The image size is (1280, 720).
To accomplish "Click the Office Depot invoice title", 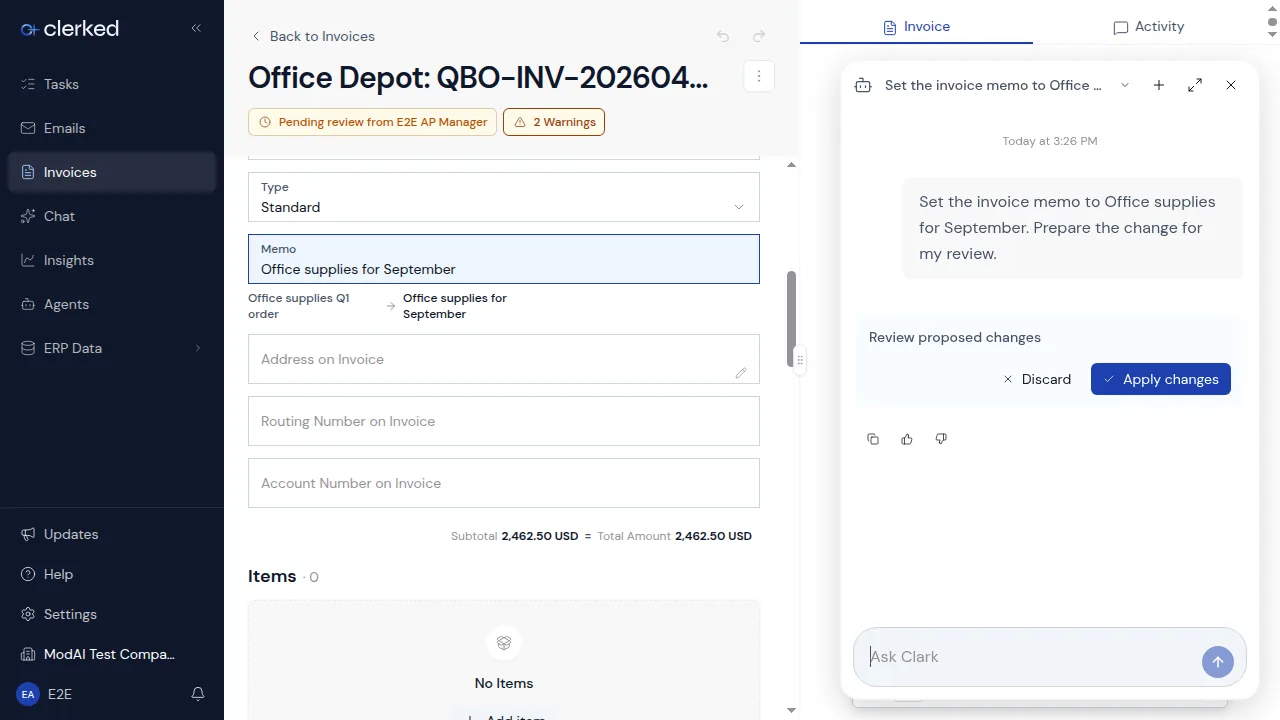I will (478, 77).
